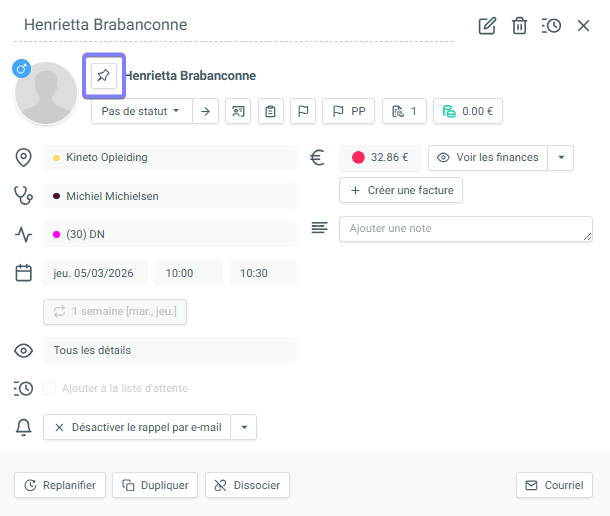The image size is (610, 516).
Task: Expand the Voir les finances dropdown arrow
Action: (x=562, y=157)
